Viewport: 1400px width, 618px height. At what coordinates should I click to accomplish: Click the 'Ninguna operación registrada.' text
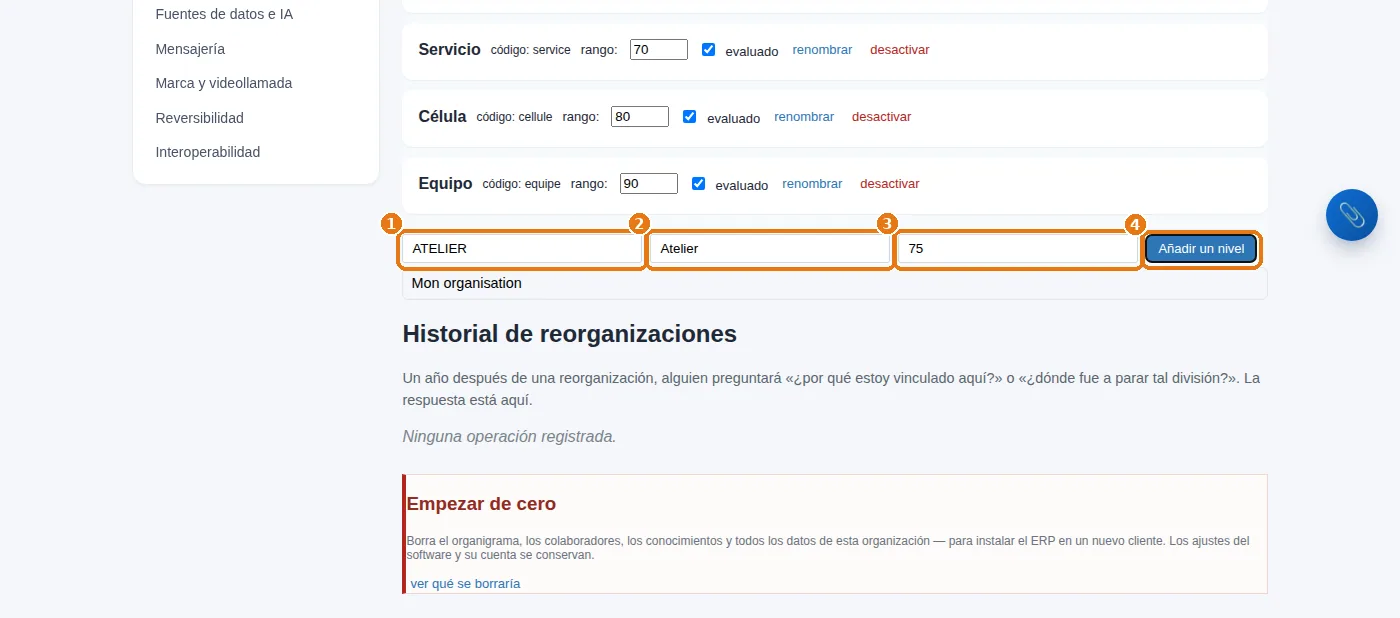[509, 436]
